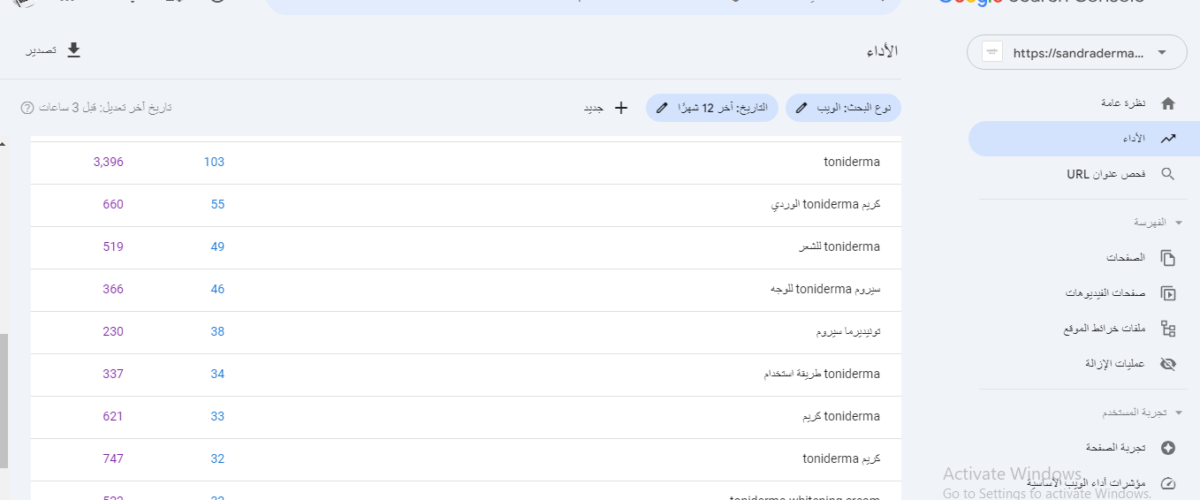Open the Video pages (صفحات الفيديوهات) icon
1200x500 pixels.
(1167, 293)
